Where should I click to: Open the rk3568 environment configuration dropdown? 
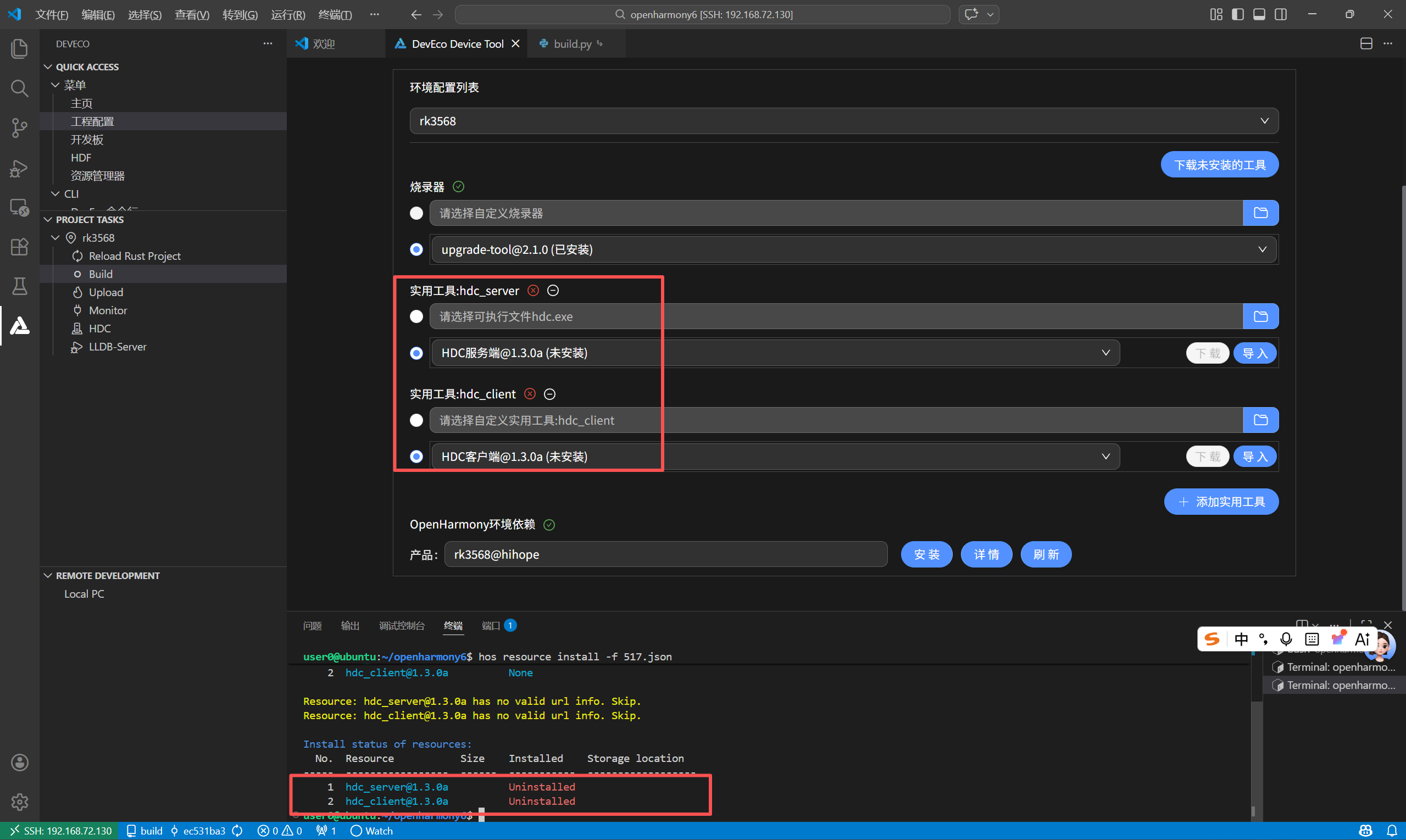tap(843, 121)
